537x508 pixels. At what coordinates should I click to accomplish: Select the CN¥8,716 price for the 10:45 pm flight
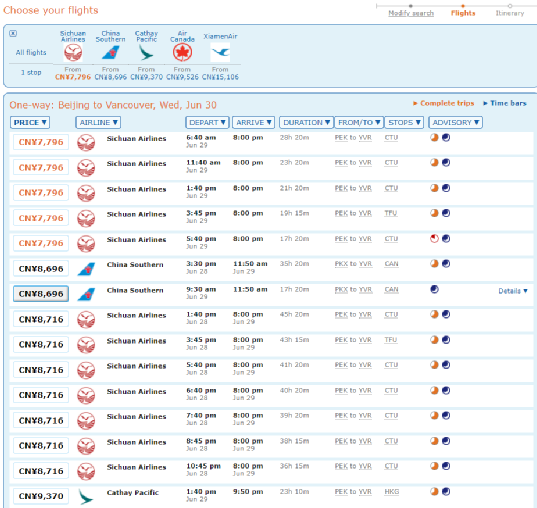41,471
